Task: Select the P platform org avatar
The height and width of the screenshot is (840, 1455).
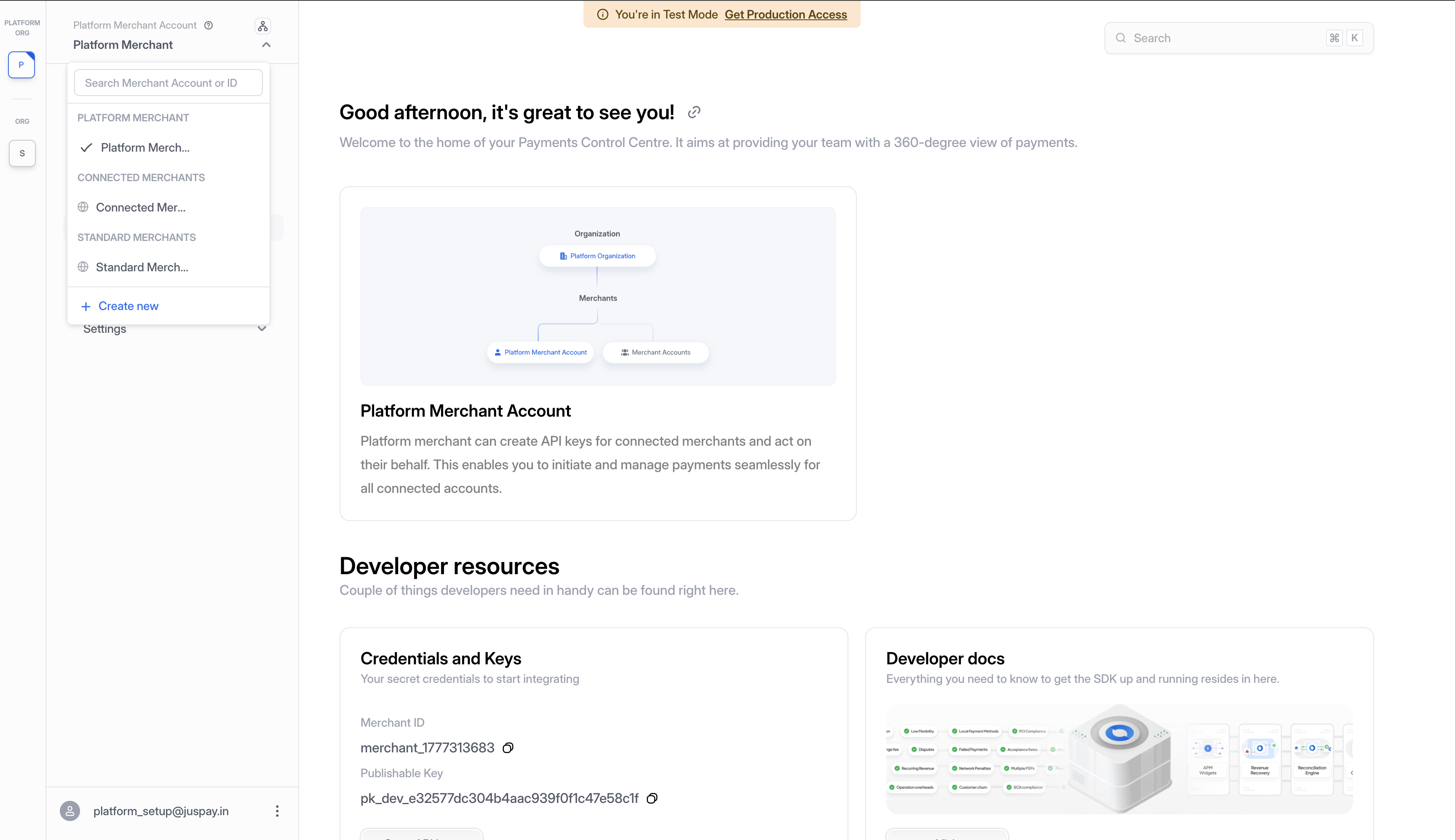Action: (x=21, y=65)
